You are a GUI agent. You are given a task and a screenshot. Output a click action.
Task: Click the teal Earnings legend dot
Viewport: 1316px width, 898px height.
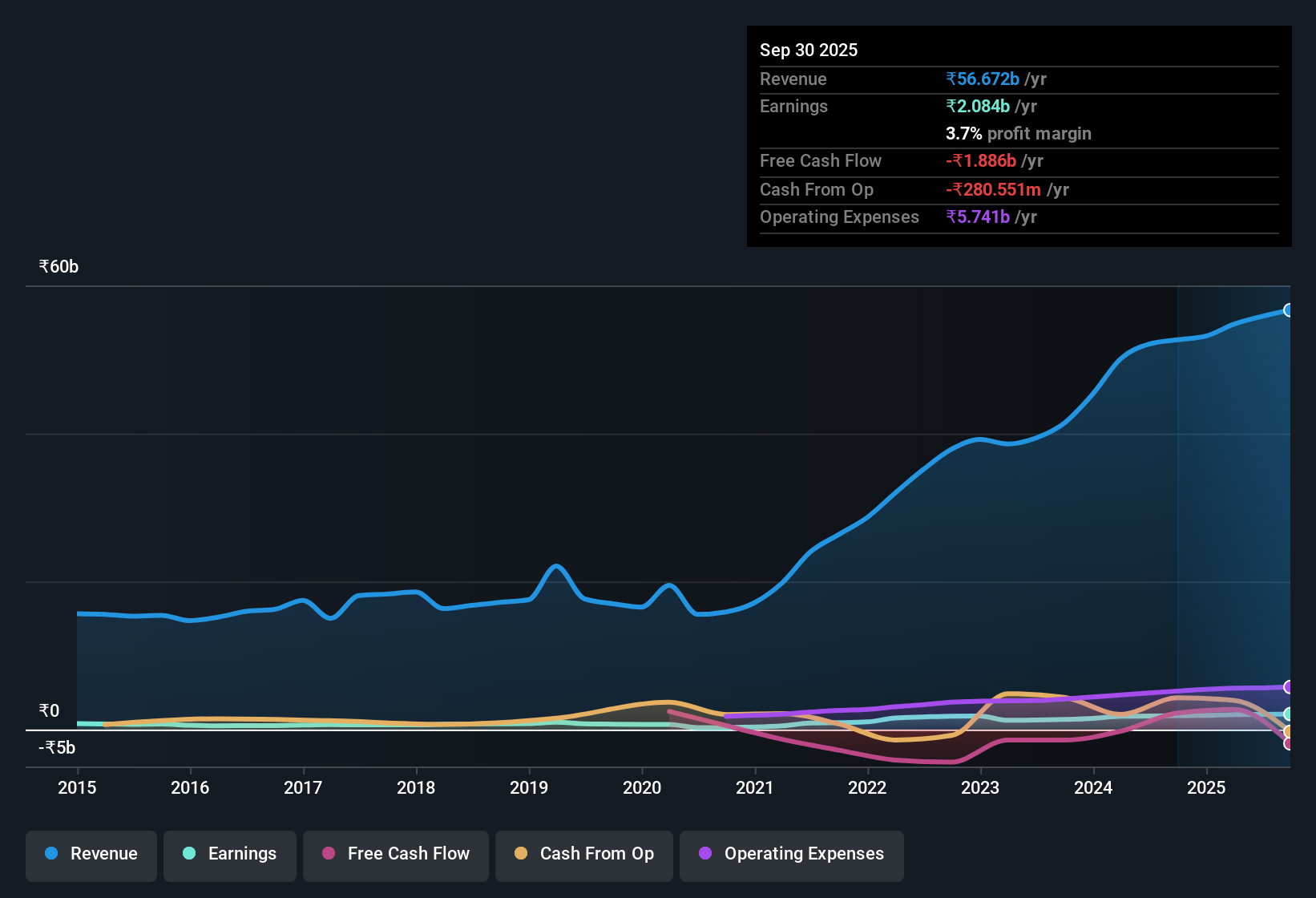pyautogui.click(x=189, y=854)
